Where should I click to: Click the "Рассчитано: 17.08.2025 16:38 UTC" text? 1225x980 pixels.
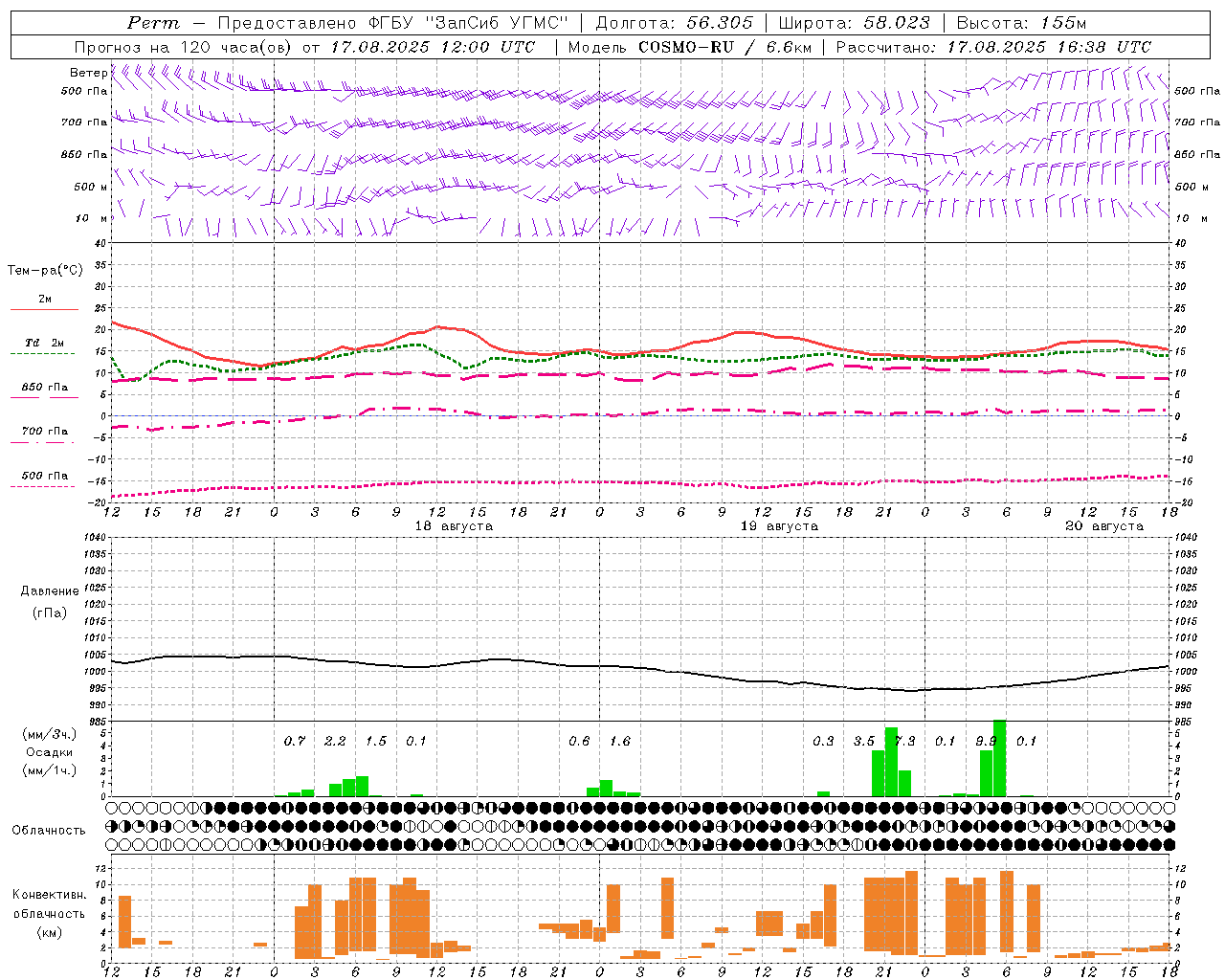click(x=993, y=47)
